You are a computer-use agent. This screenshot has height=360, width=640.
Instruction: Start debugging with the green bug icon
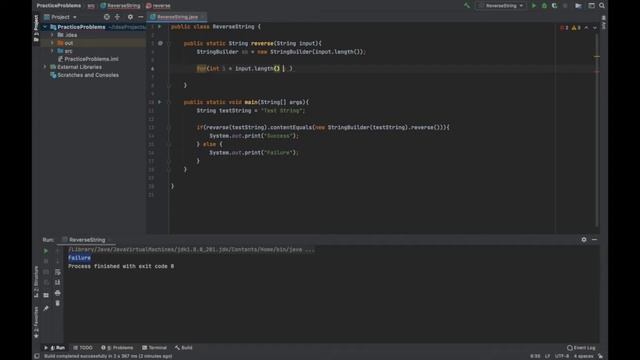point(544,6)
